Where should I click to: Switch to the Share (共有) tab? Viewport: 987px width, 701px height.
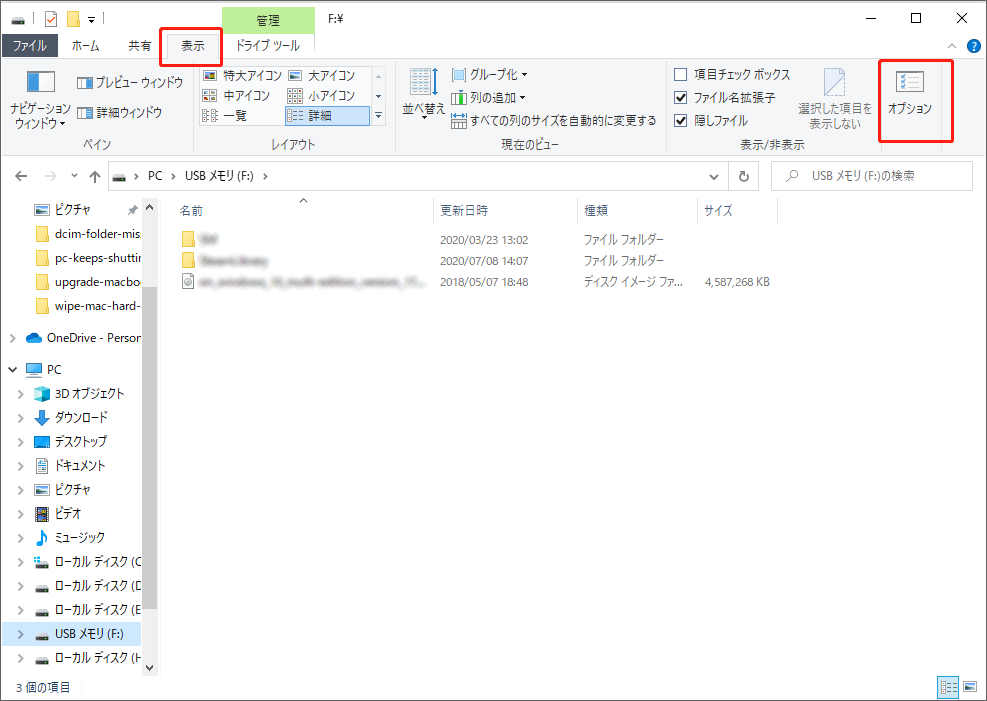(140, 45)
